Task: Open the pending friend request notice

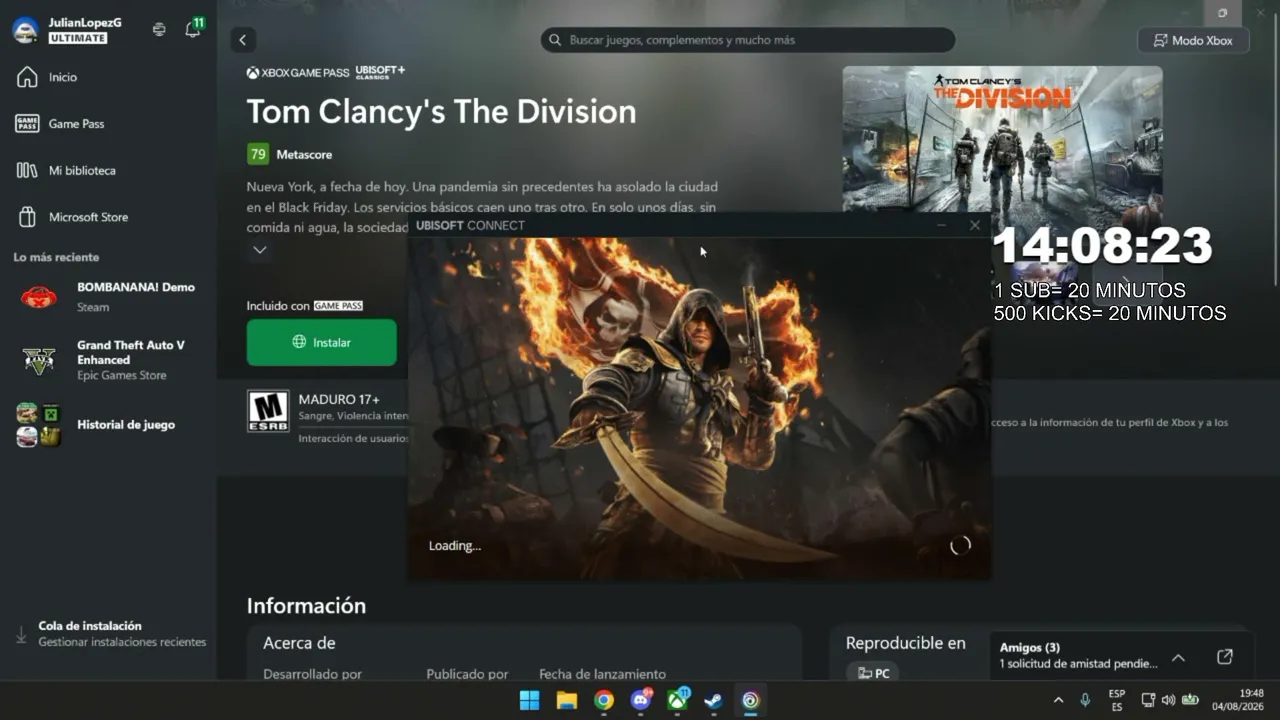Action: pos(1078,664)
